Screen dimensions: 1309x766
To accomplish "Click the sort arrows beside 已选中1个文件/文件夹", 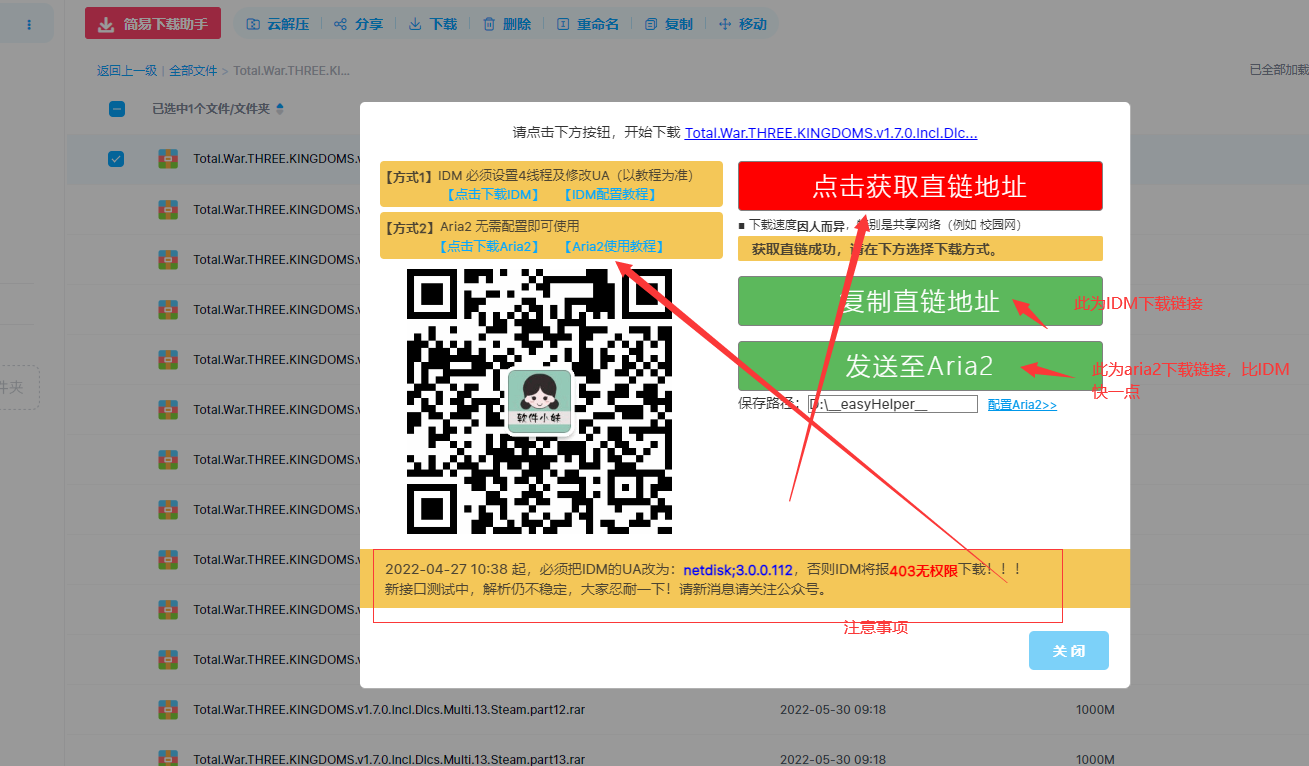I will (x=279, y=108).
